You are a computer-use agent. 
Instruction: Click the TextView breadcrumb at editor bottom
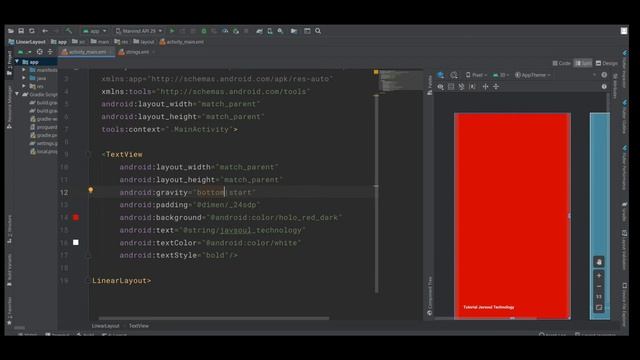click(139, 326)
